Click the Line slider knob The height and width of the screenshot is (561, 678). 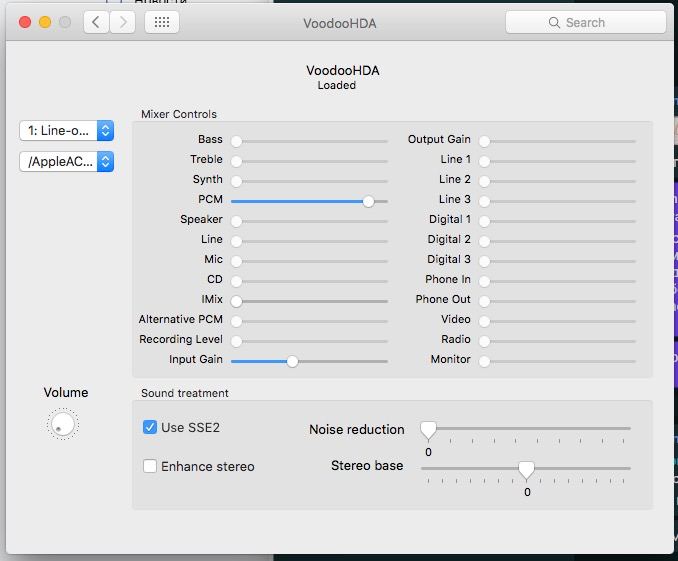(237, 241)
